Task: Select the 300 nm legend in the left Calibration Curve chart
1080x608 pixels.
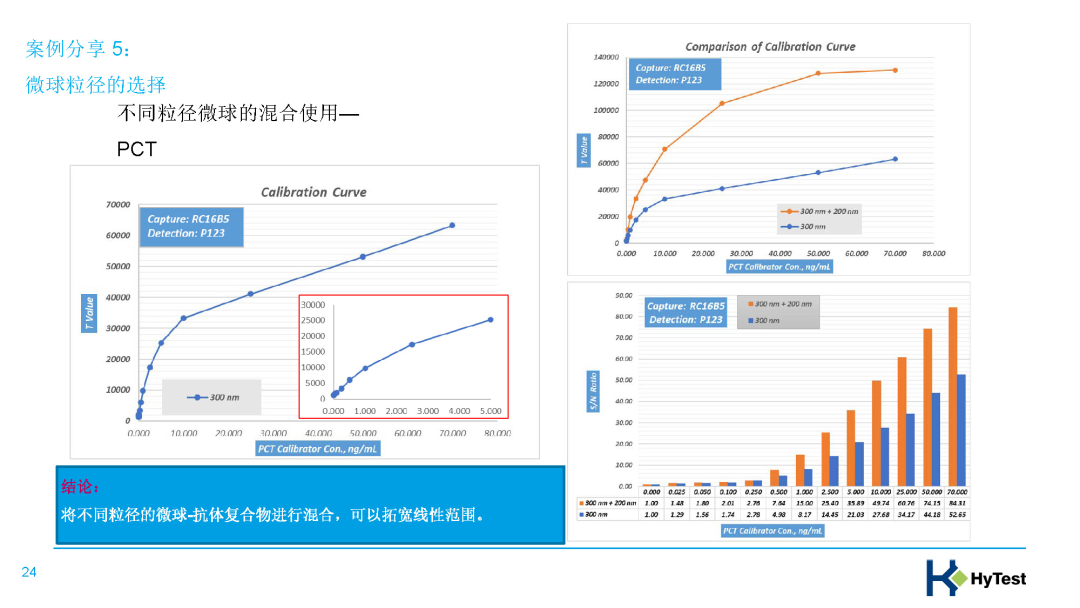Action: [212, 397]
